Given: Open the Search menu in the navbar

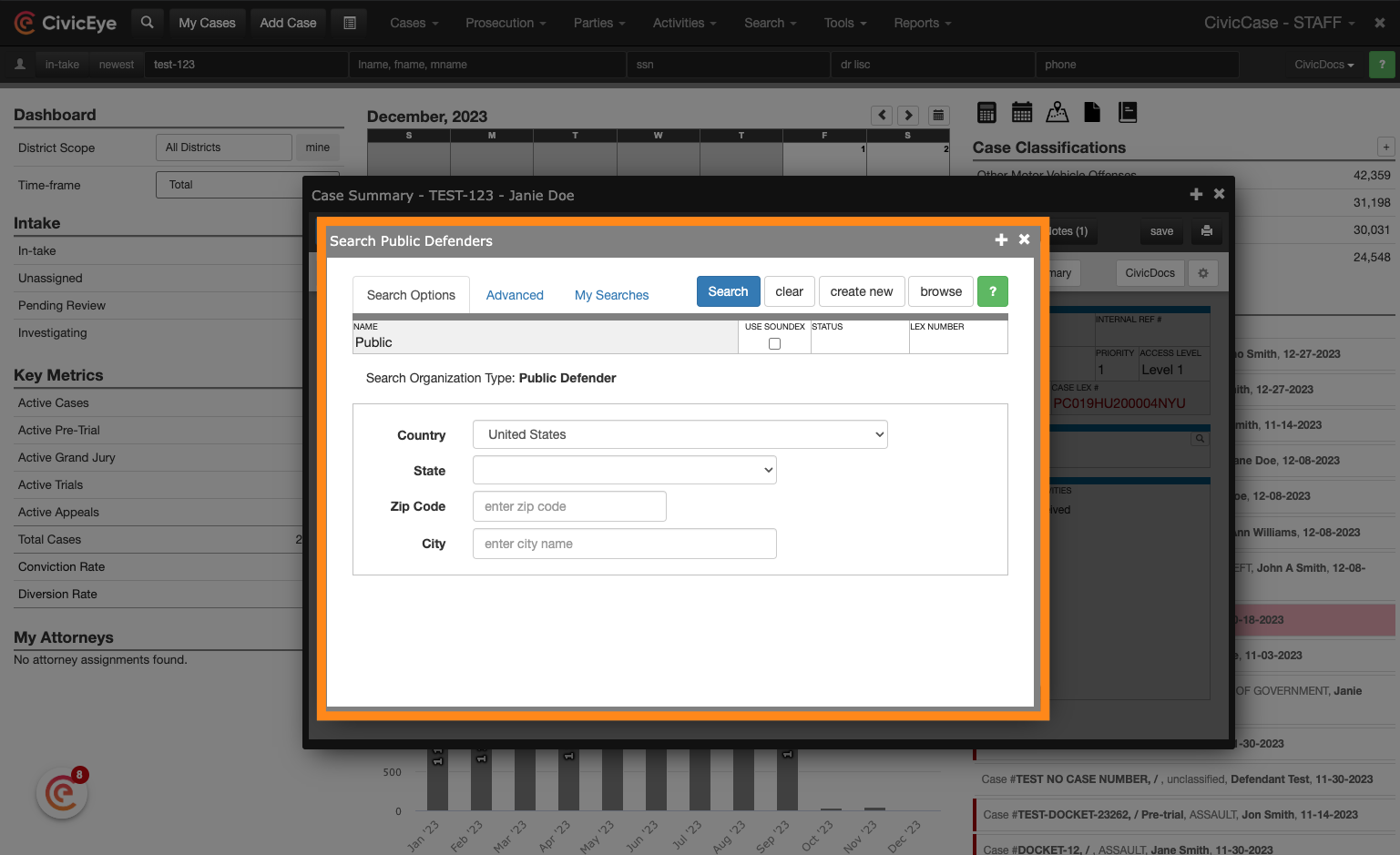Looking at the screenshot, I should tap(770, 23).
